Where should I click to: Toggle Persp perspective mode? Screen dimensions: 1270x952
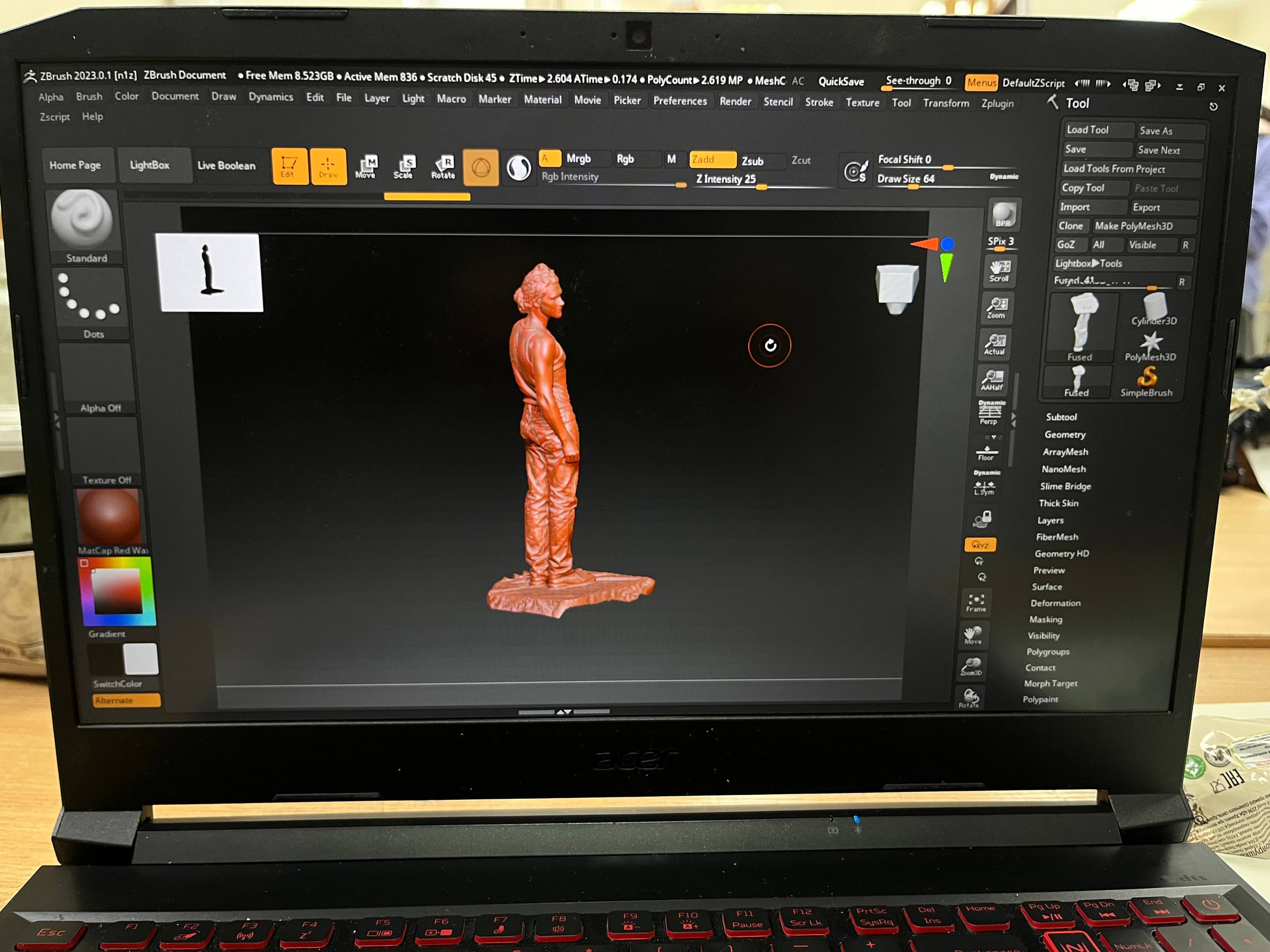[x=989, y=413]
